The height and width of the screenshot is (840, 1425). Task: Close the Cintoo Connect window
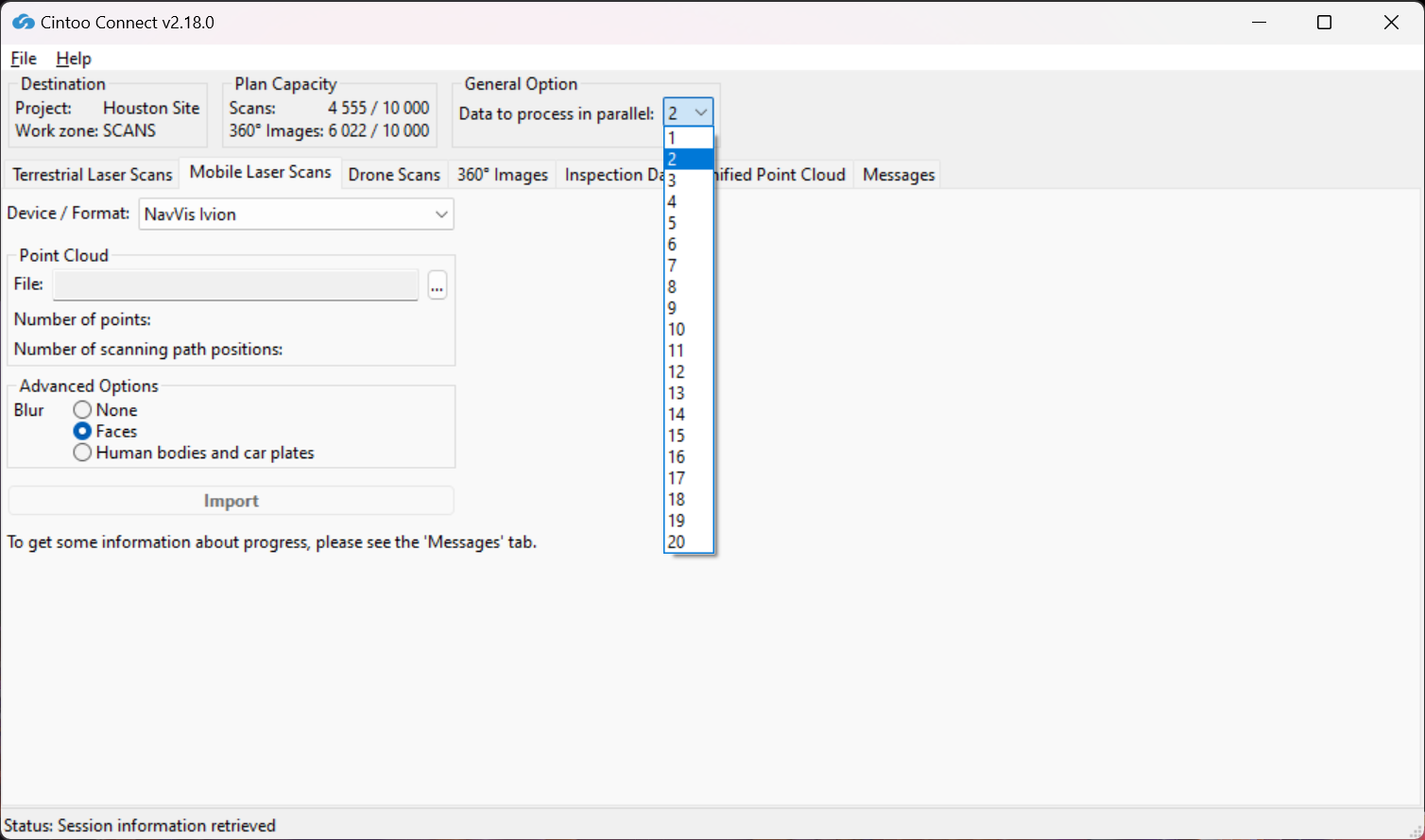click(1391, 23)
